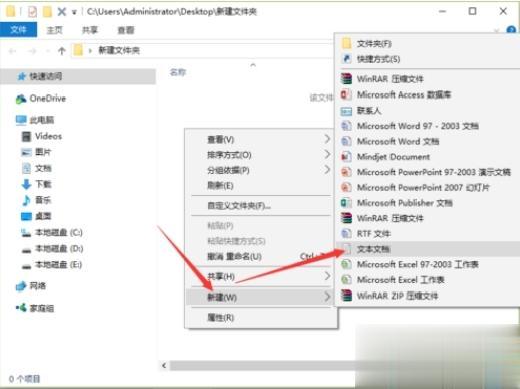Viewport: 520px width, 389px height.
Task: Click the sort chevron above 名称 column
Action: click(253, 65)
